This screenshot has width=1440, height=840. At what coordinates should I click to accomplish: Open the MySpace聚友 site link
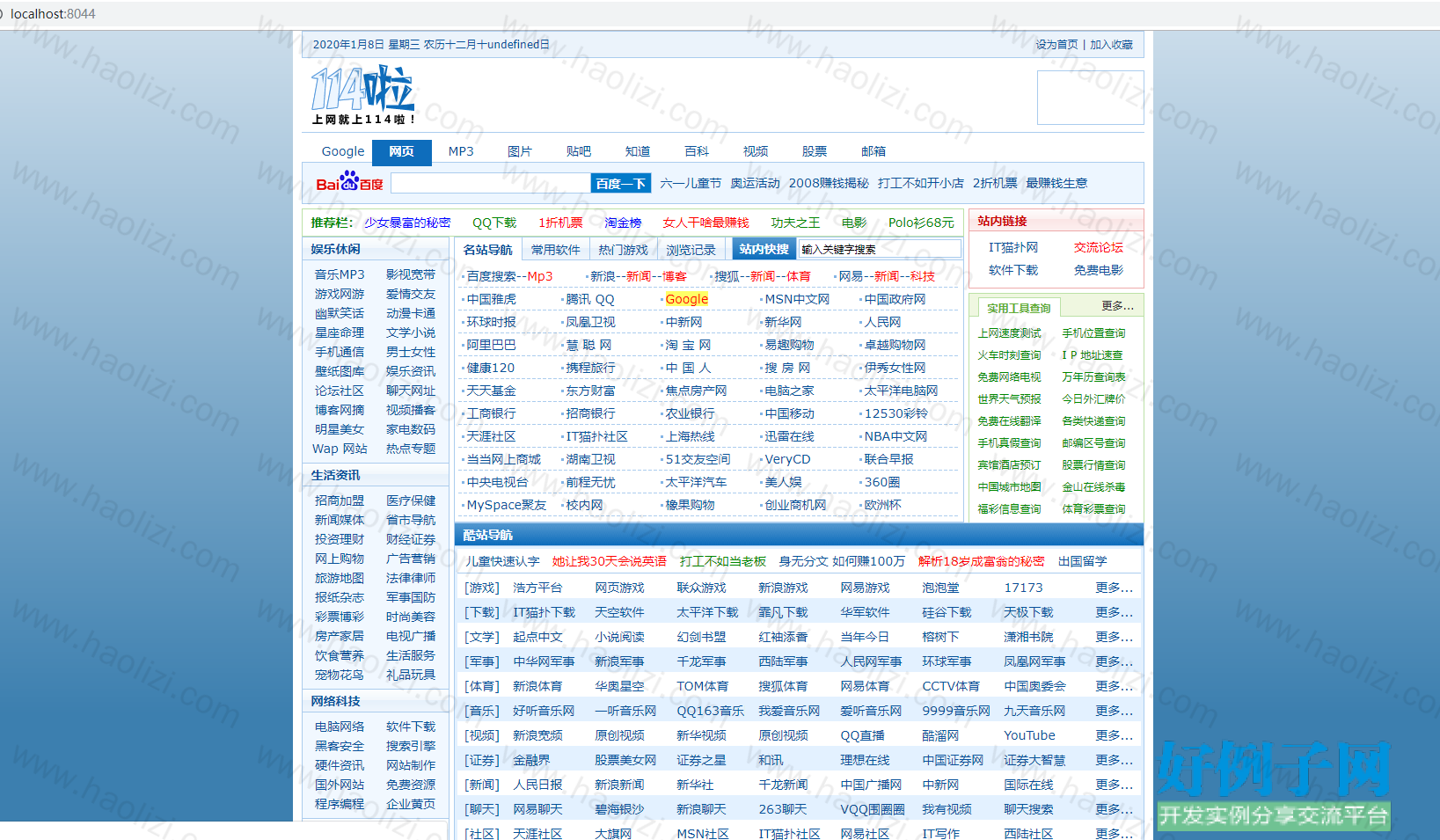[507, 505]
